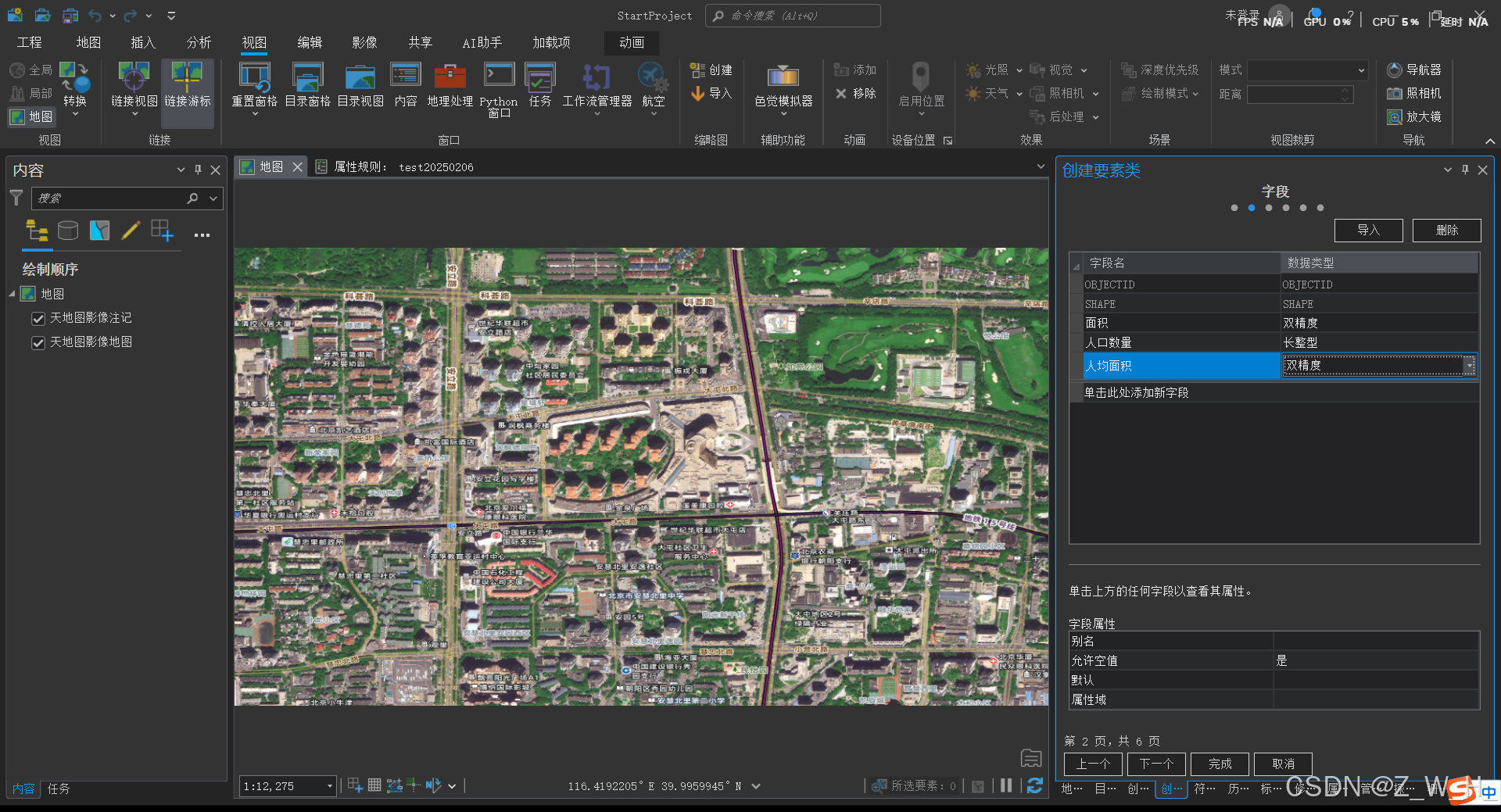Image resolution: width=1501 pixels, height=812 pixels.
Task: Refresh the map using status bar icon
Action: click(x=1035, y=786)
